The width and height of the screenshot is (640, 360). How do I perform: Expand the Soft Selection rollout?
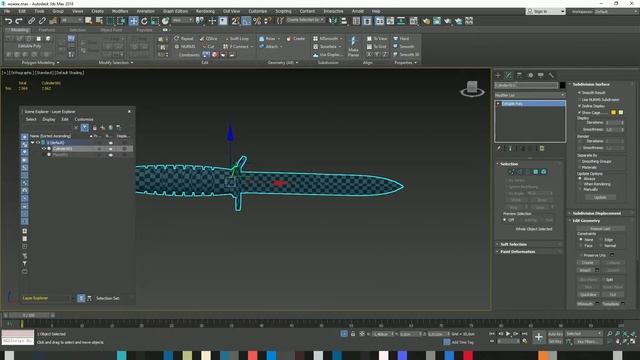pyautogui.click(x=513, y=244)
